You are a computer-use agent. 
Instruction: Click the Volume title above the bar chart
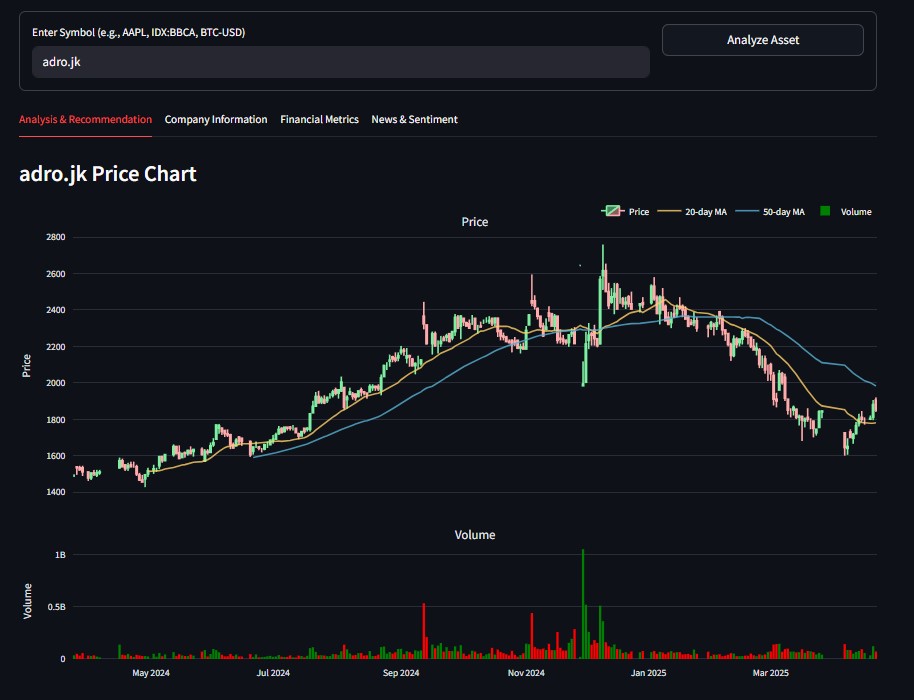point(475,535)
